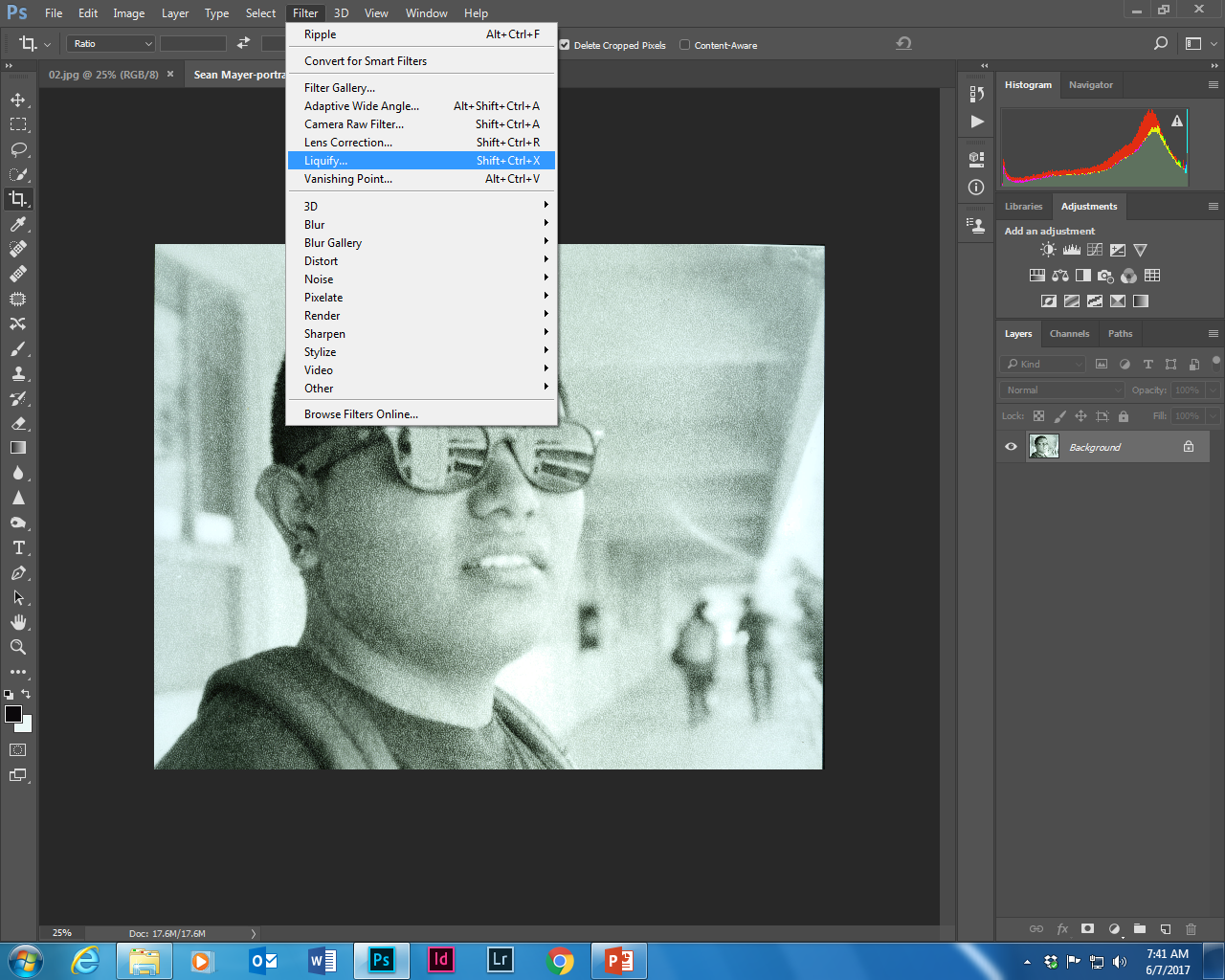Delete the selected layer trash button
The height and width of the screenshot is (980, 1225).
[x=1191, y=928]
